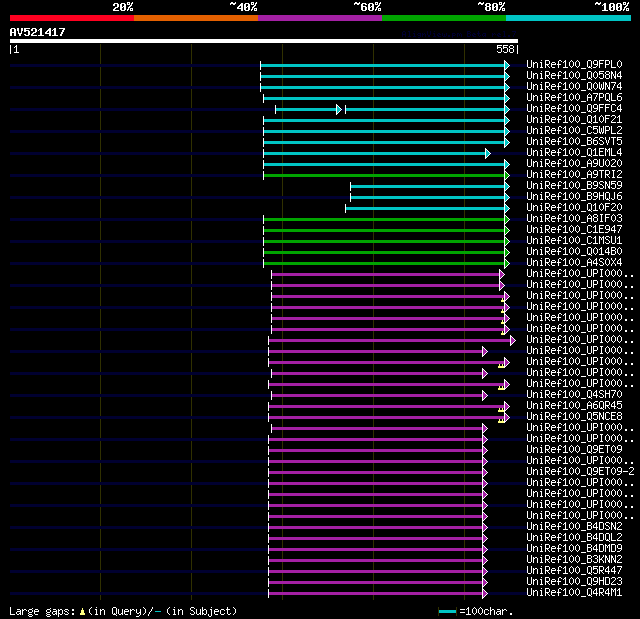Select the UniRef100_Q014B0 label

[x=574, y=252]
